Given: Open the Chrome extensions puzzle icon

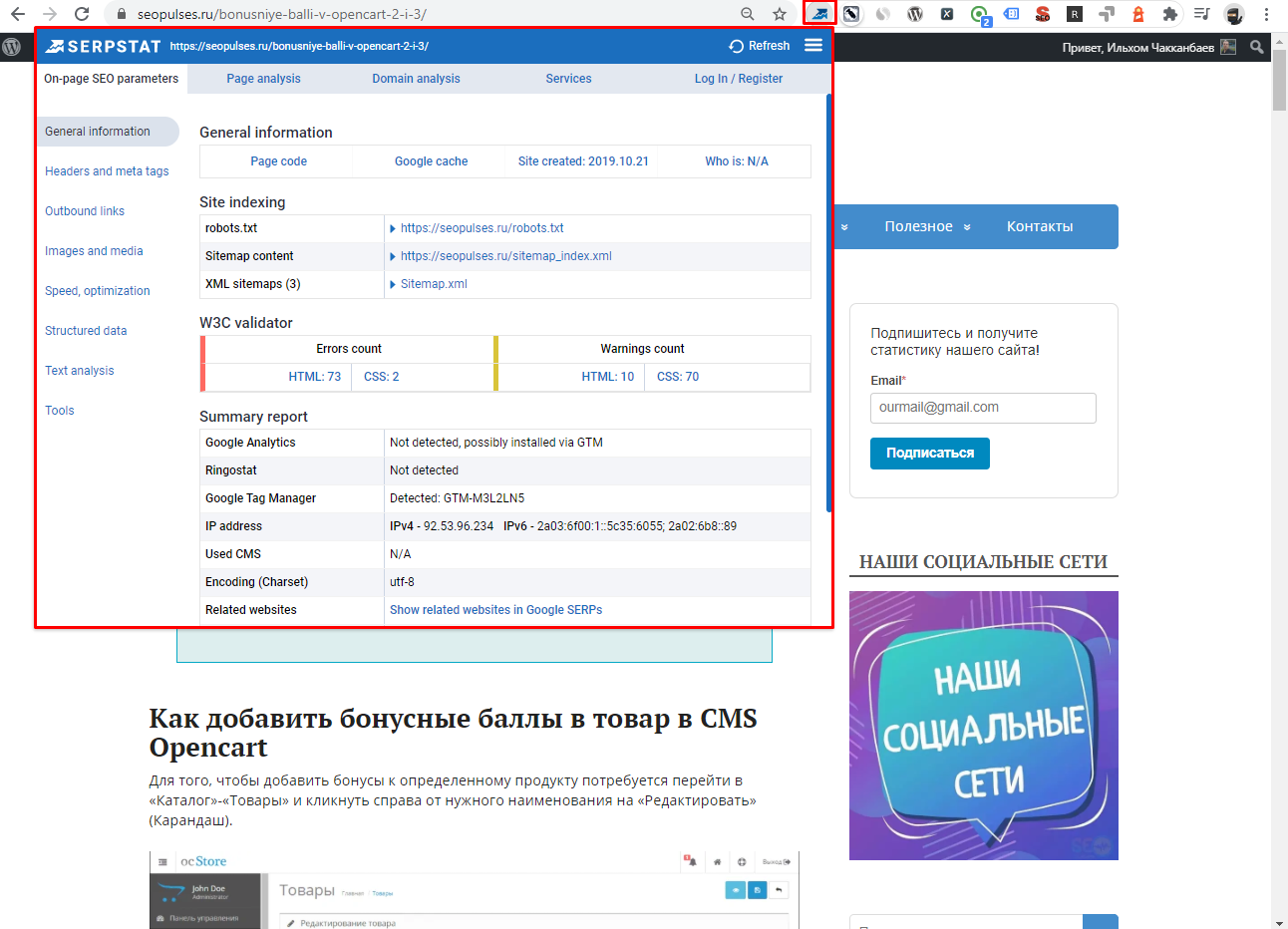Looking at the screenshot, I should [1170, 14].
